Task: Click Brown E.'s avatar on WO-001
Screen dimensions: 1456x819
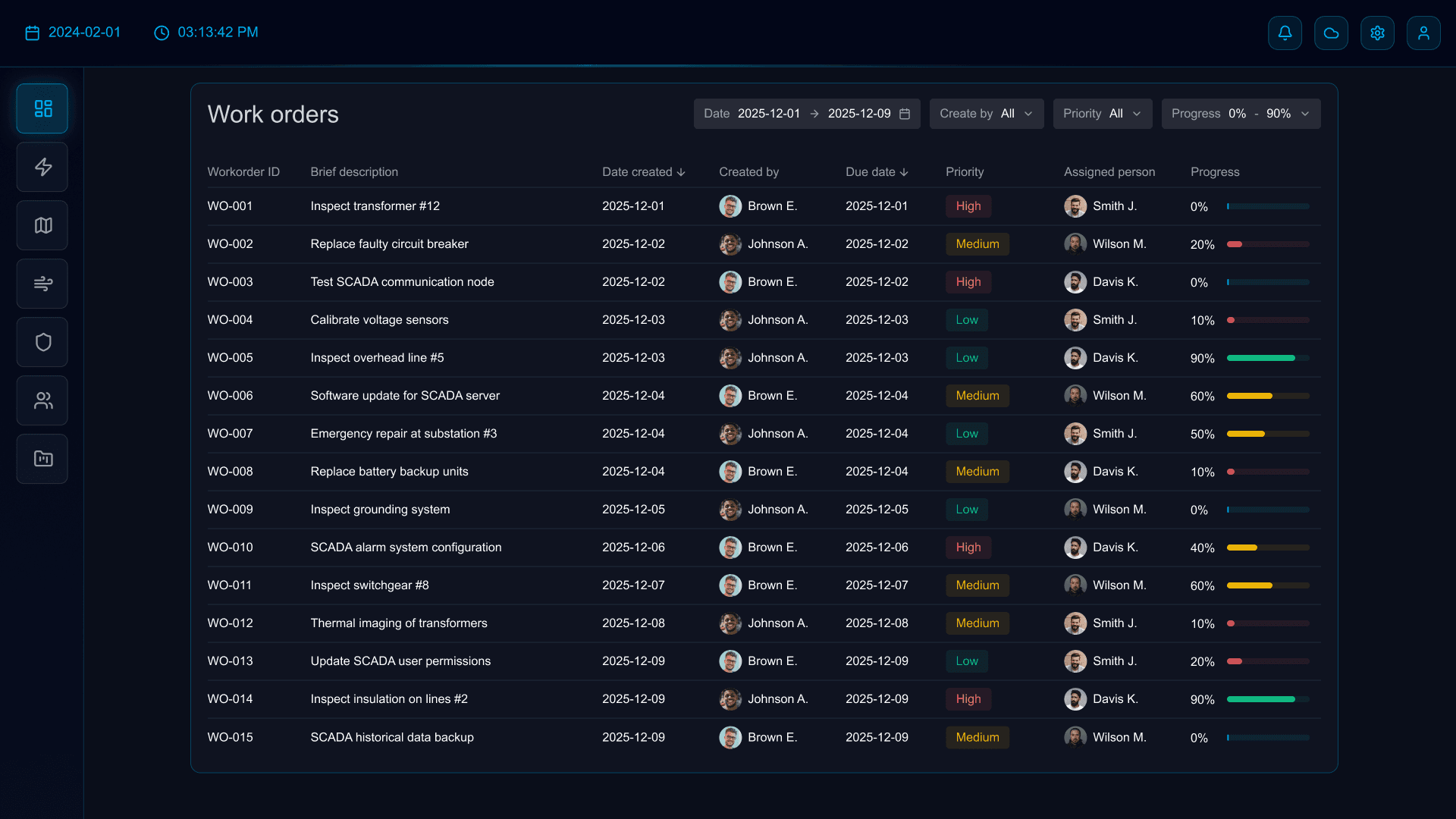Action: click(x=731, y=206)
